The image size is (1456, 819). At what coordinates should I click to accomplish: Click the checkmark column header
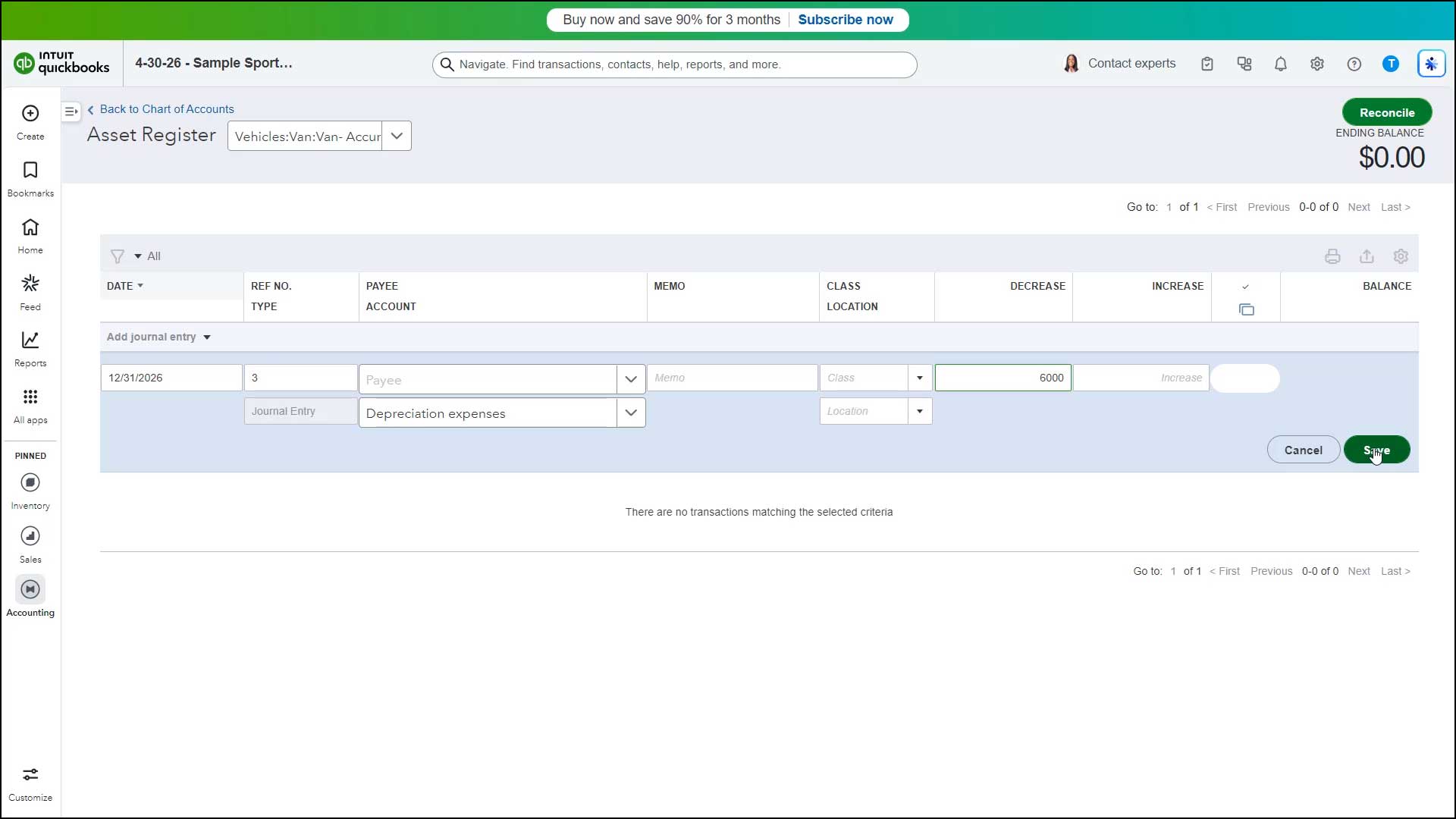click(x=1245, y=287)
